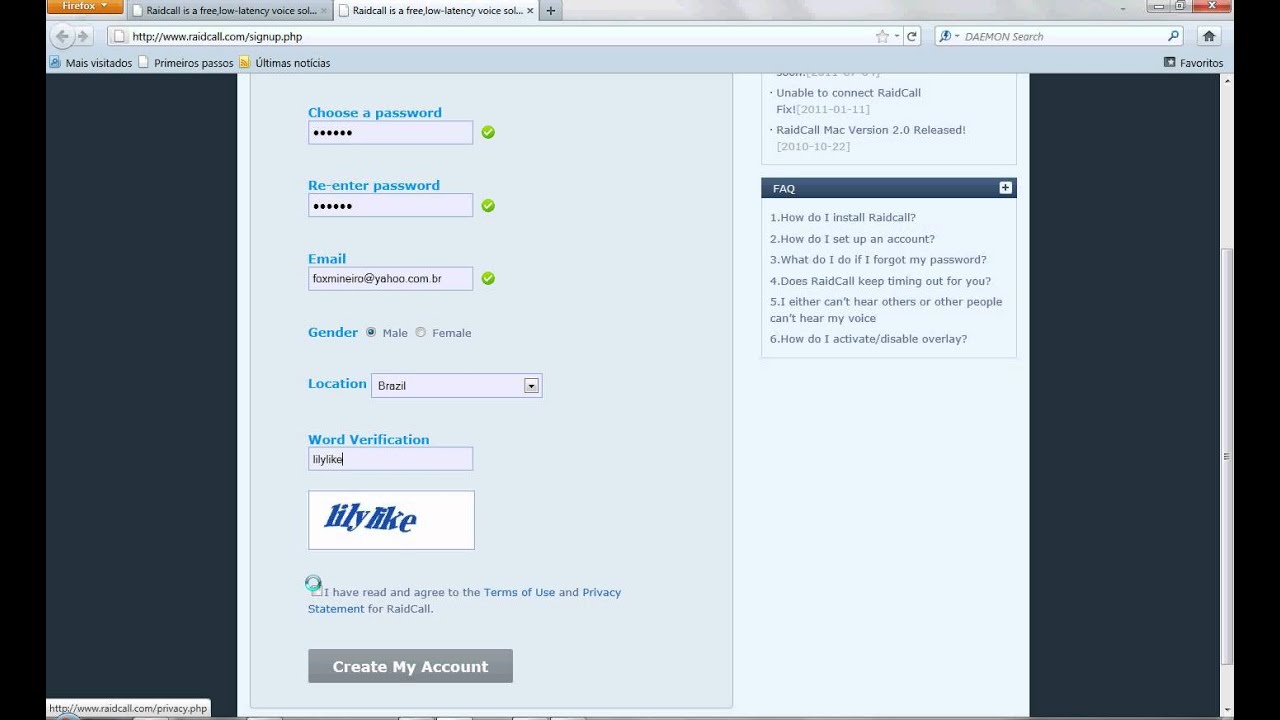Open forgot my password FAQ link
1280x720 pixels.
click(878, 259)
